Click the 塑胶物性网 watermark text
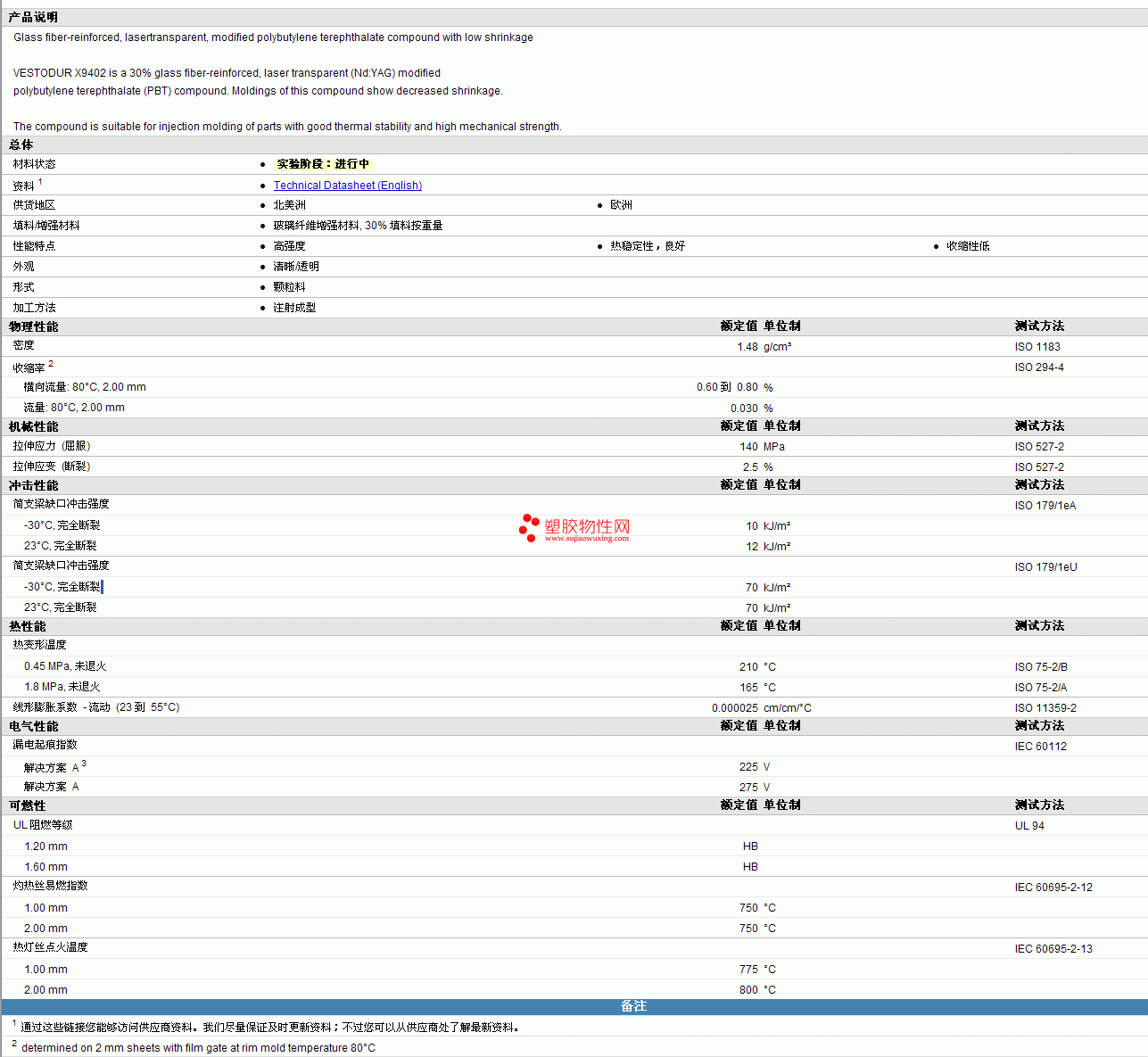The image size is (1148, 1057). (x=587, y=526)
